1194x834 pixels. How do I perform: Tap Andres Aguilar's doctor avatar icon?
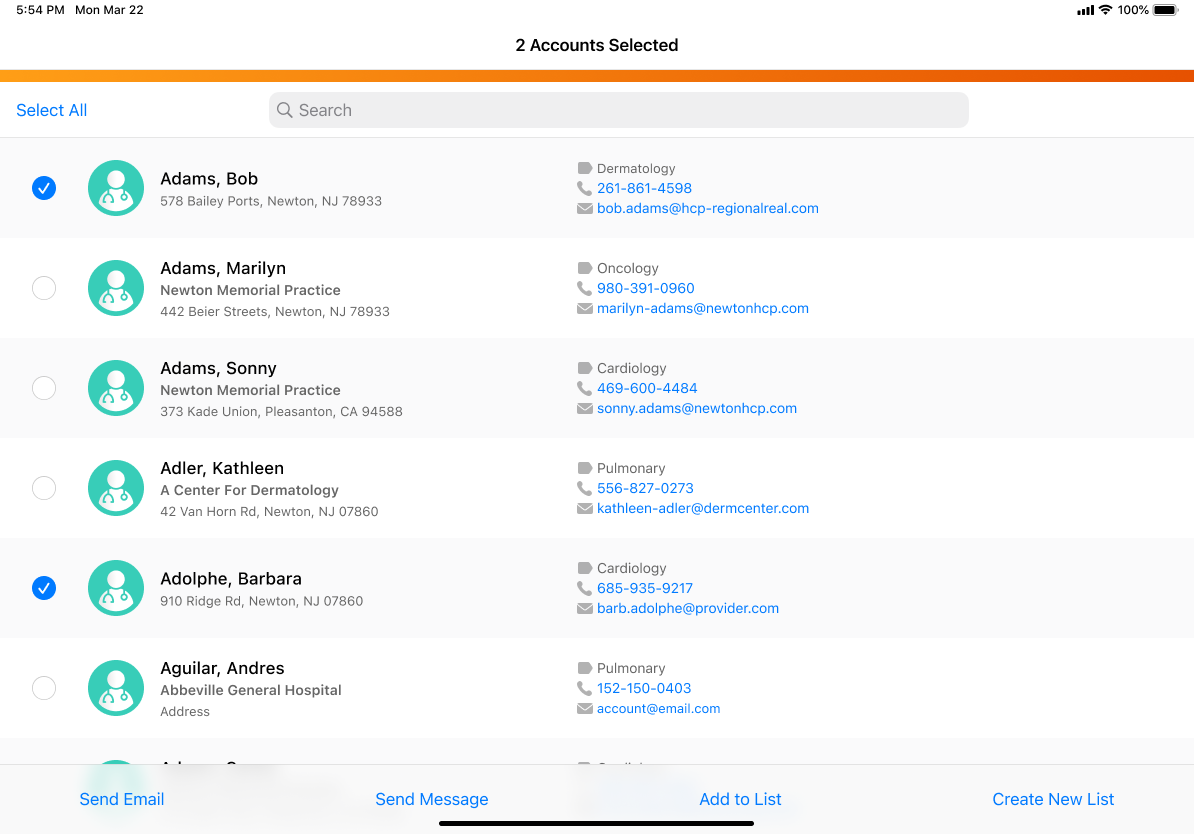(116, 688)
